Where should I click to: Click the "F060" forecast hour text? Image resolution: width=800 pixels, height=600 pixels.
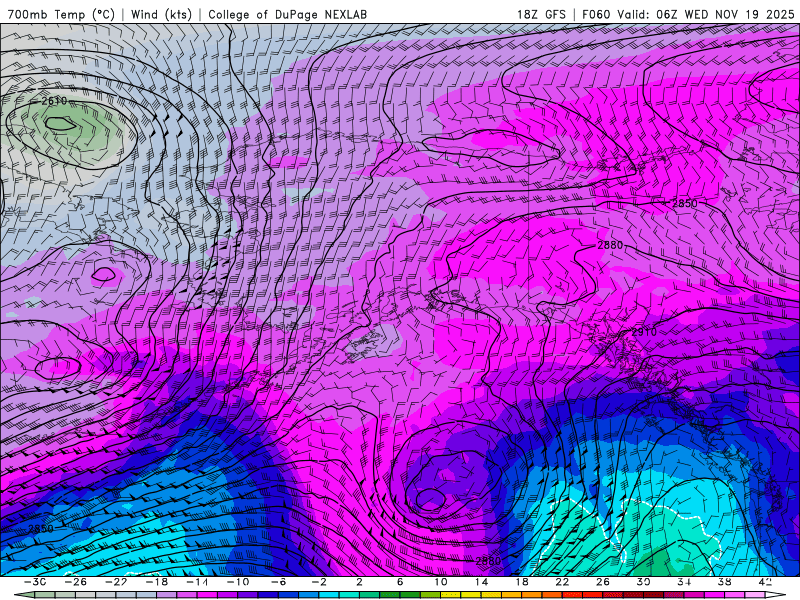tap(596, 14)
